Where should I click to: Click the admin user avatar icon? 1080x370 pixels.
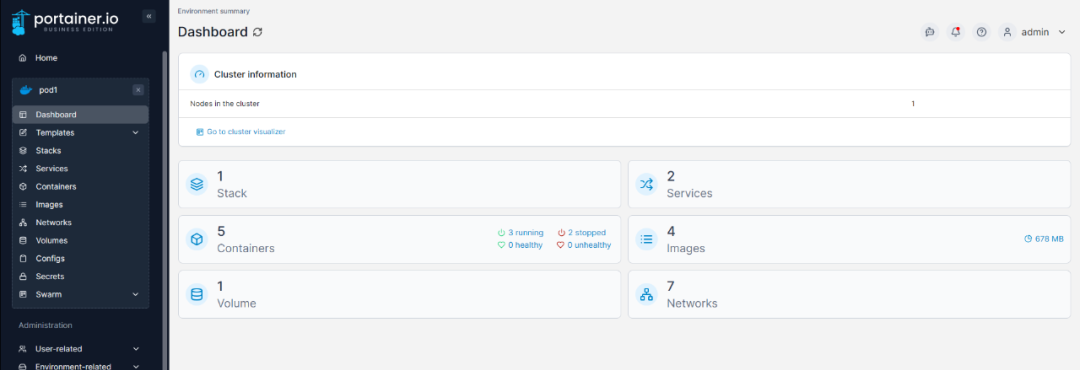tap(1008, 32)
